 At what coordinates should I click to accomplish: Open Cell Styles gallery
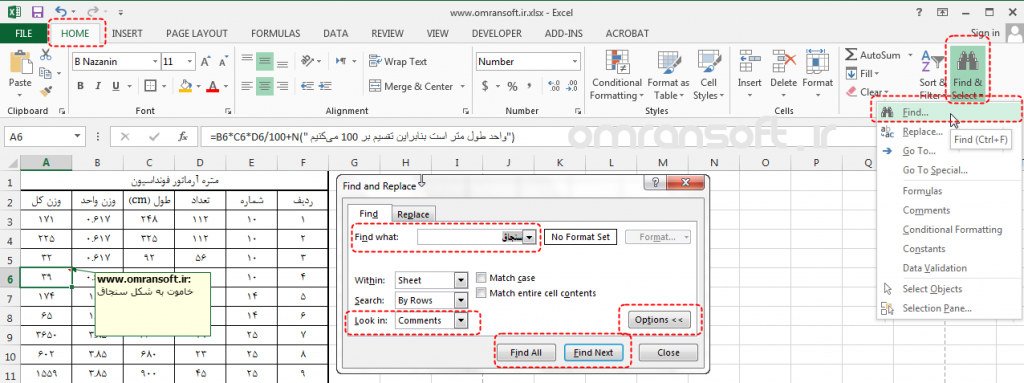coord(709,75)
